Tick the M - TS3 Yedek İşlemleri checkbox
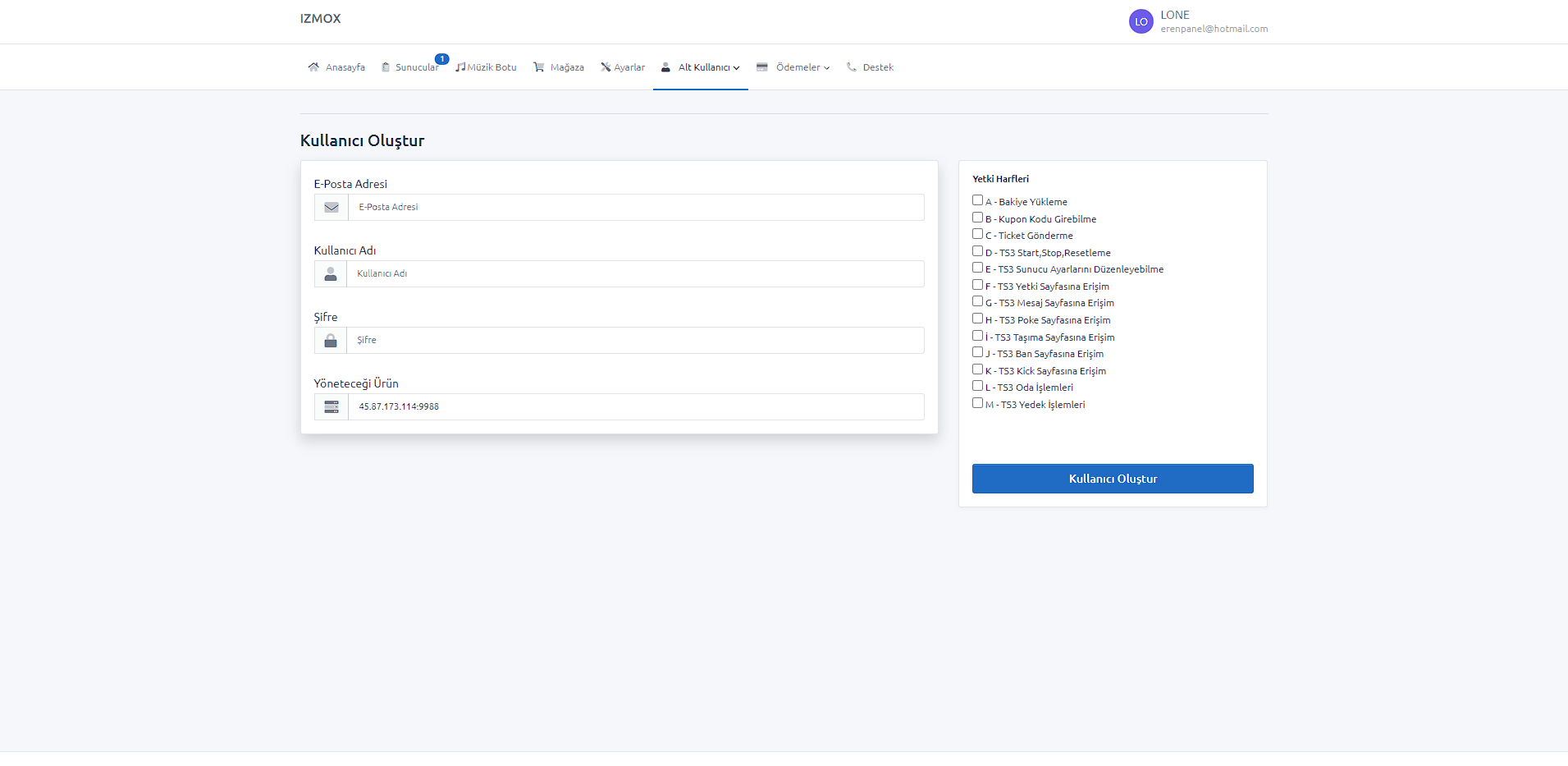 pos(977,403)
